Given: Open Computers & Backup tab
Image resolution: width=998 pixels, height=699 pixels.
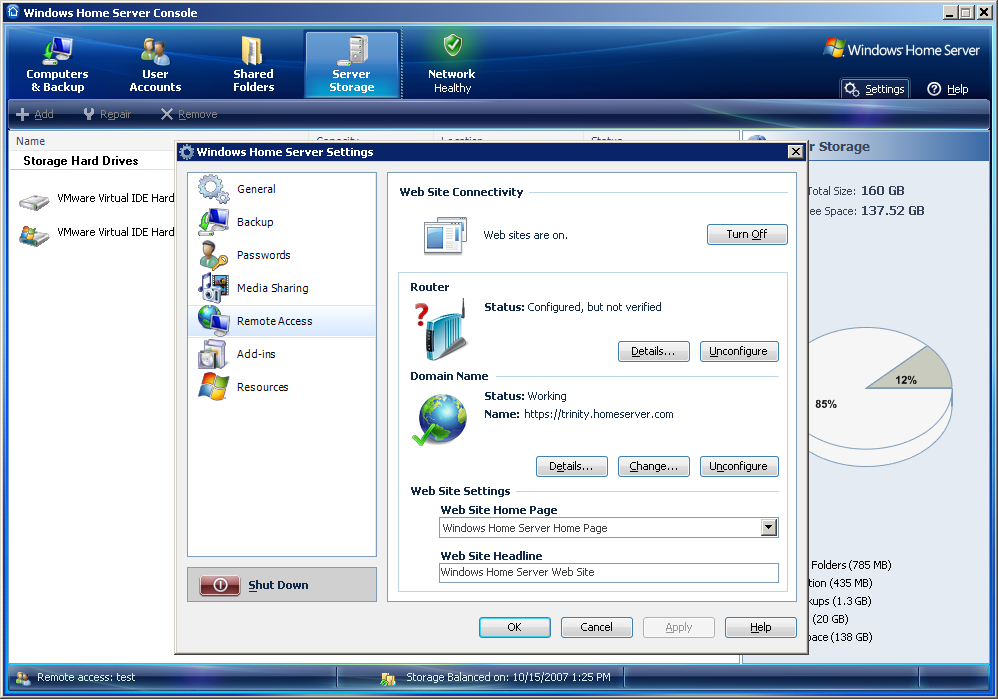Looking at the screenshot, I should pos(57,65).
